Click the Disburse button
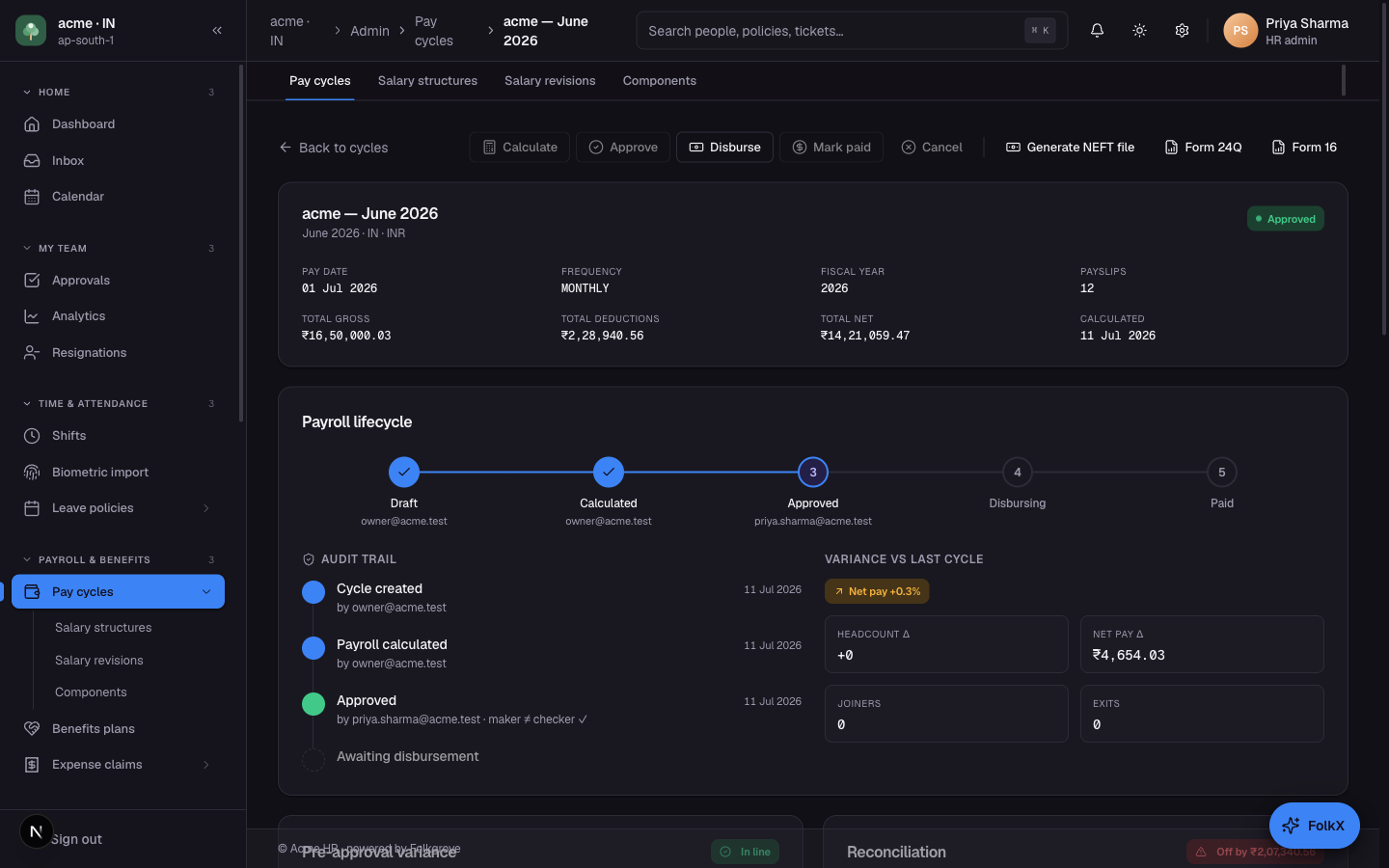 click(x=724, y=148)
